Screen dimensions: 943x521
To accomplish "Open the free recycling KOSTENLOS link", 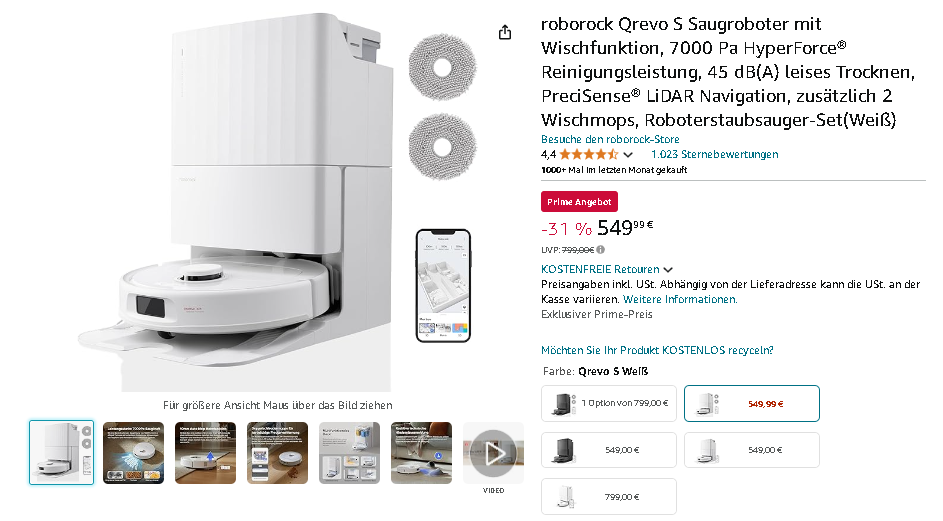I will pyautogui.click(x=657, y=350).
